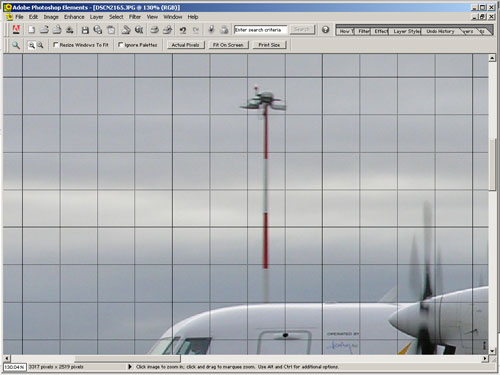Click the Adobe Online icon
This screenshot has width=500, height=375.
[16, 30]
